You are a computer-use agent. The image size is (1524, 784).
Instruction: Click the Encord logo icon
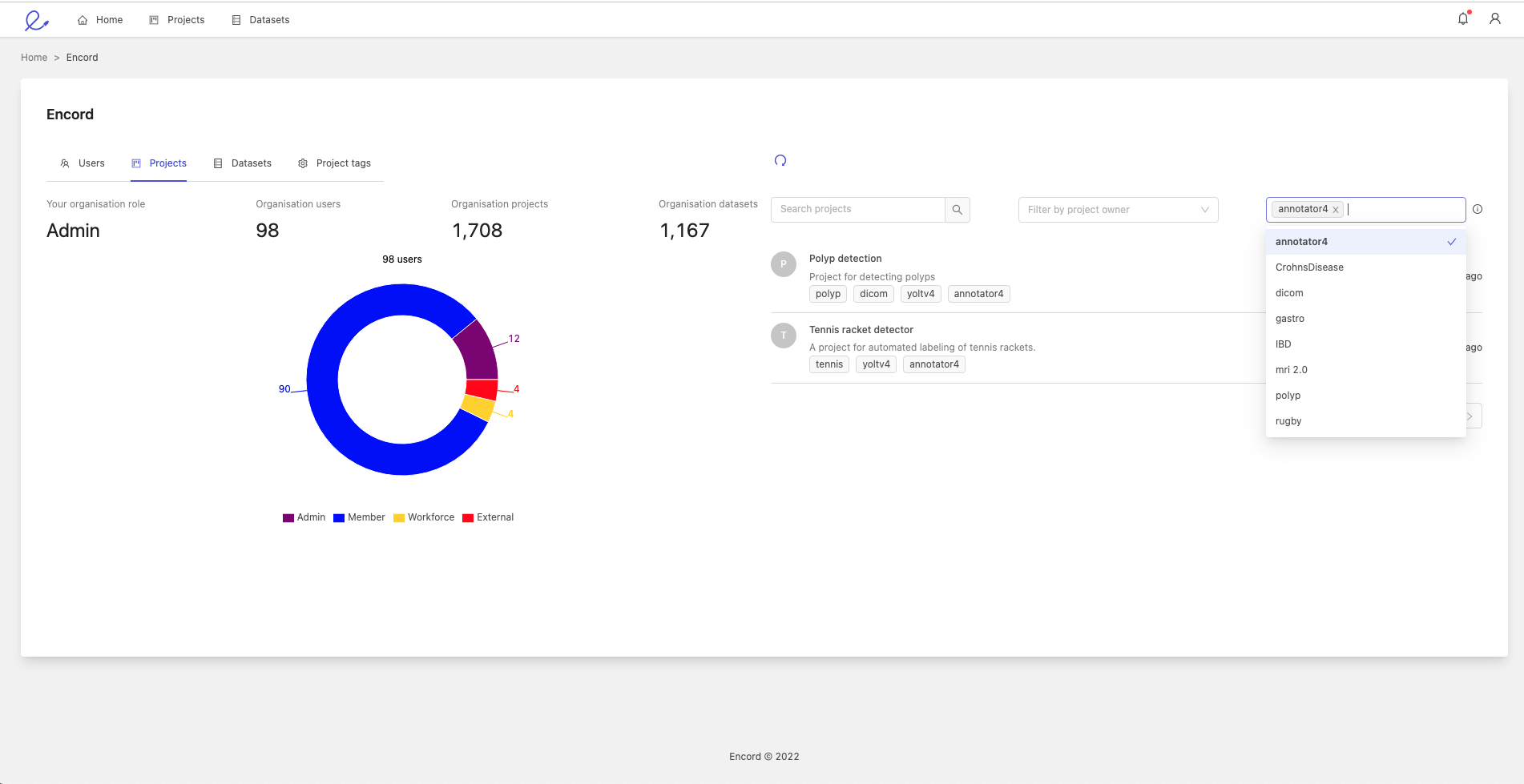point(36,20)
